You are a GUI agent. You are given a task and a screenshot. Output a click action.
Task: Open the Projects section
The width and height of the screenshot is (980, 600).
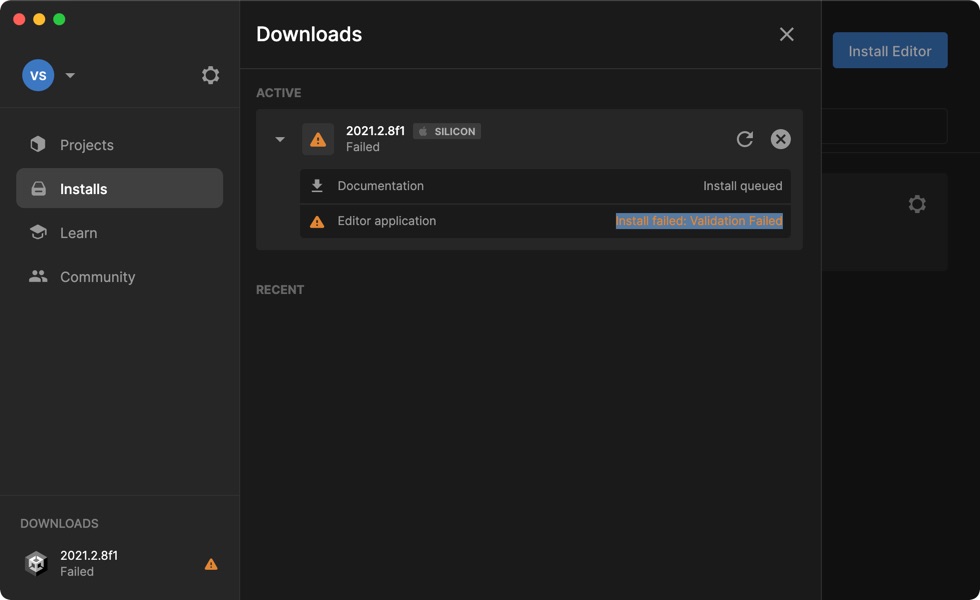85,144
